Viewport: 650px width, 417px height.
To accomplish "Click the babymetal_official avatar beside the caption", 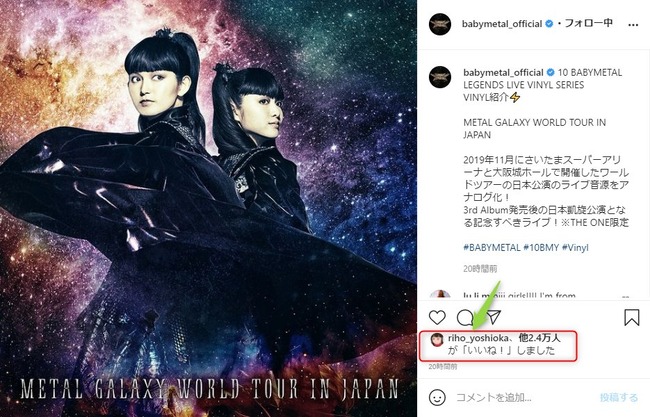I will click(x=440, y=77).
